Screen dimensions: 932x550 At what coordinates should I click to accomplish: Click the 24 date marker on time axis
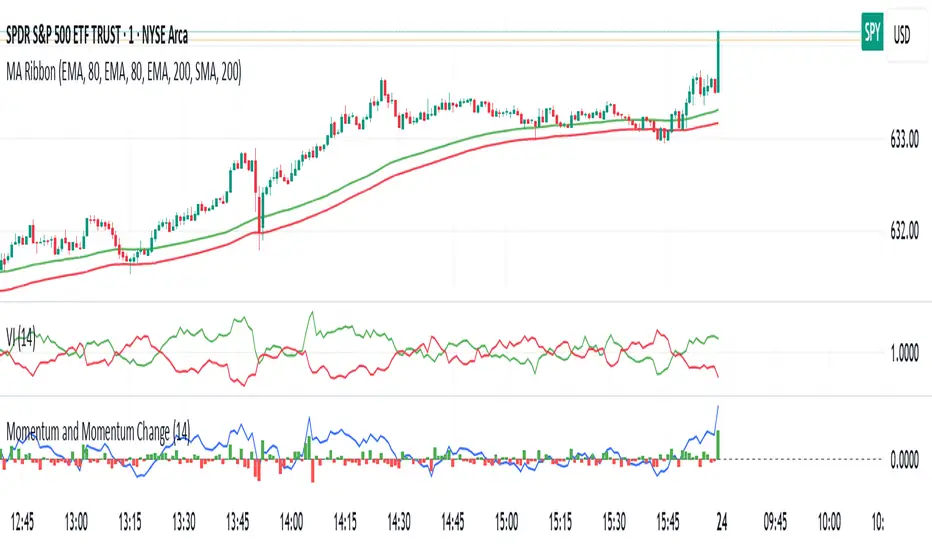[722, 522]
